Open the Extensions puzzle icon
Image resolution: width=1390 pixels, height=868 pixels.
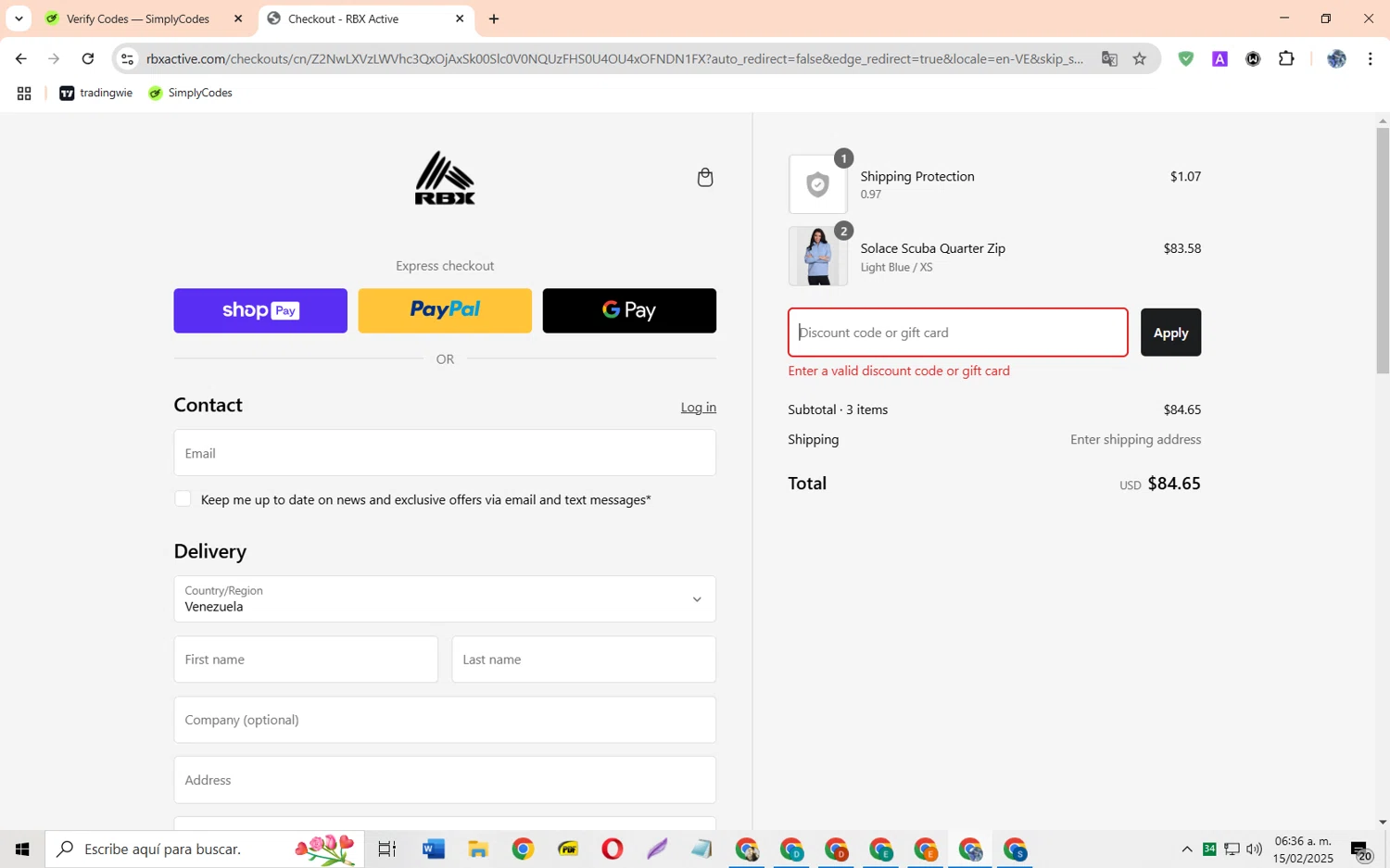pyautogui.click(x=1286, y=58)
